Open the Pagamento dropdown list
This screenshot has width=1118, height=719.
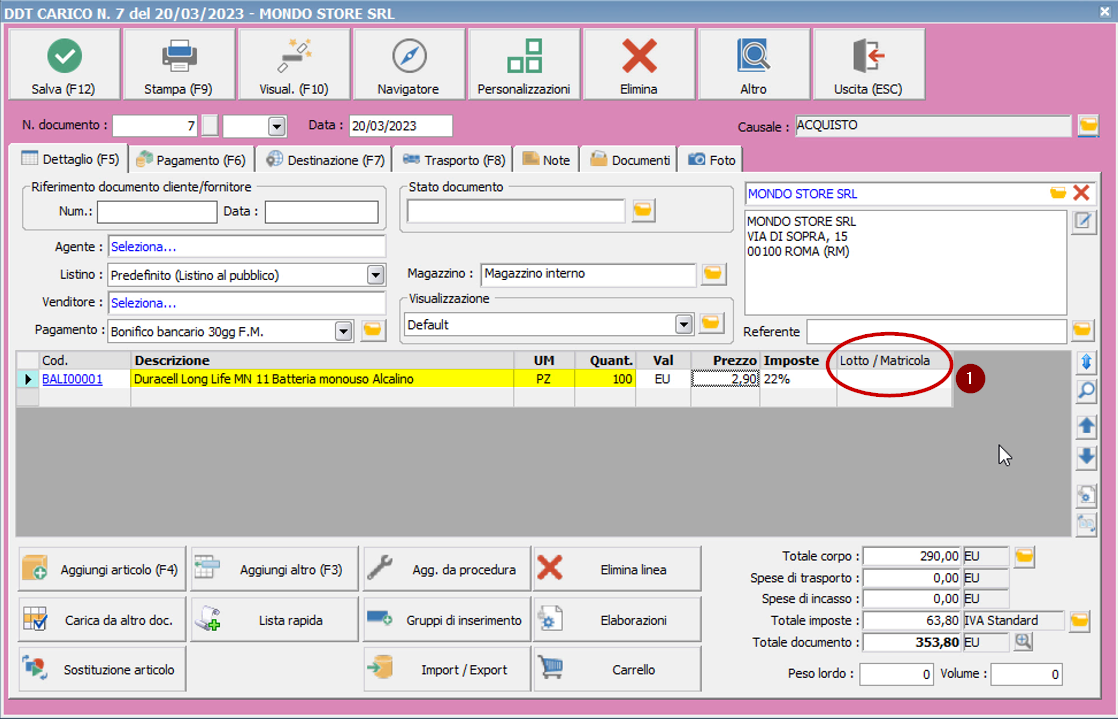pyautogui.click(x=344, y=331)
